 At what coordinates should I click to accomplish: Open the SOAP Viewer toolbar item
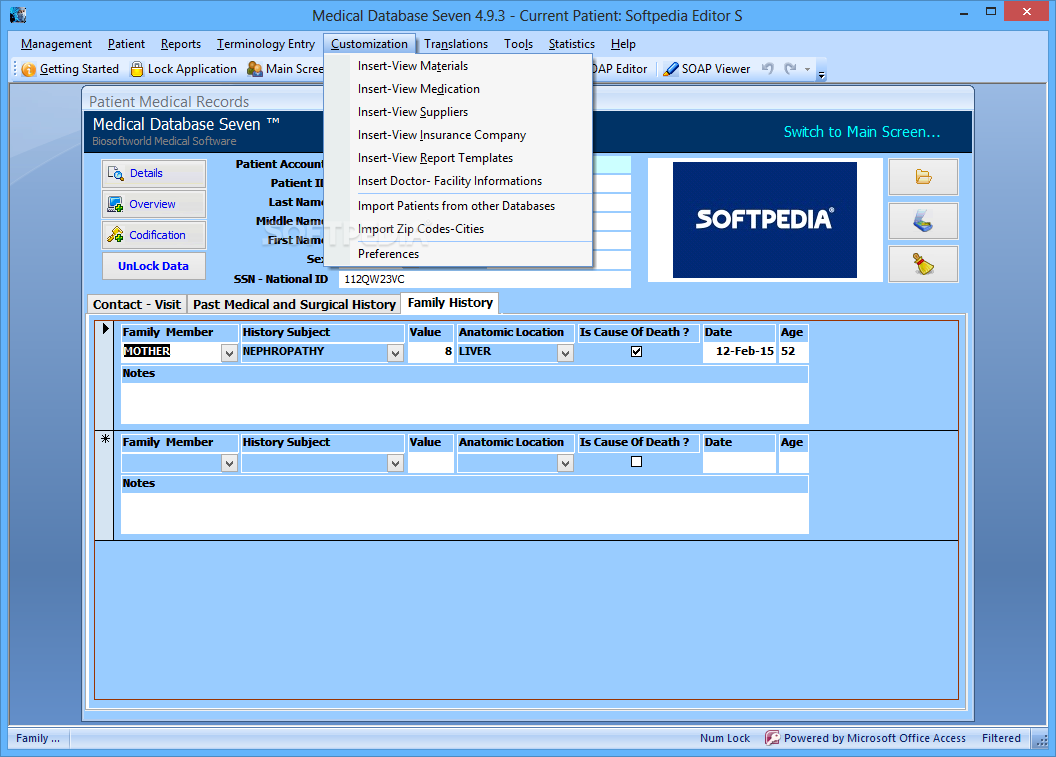706,69
